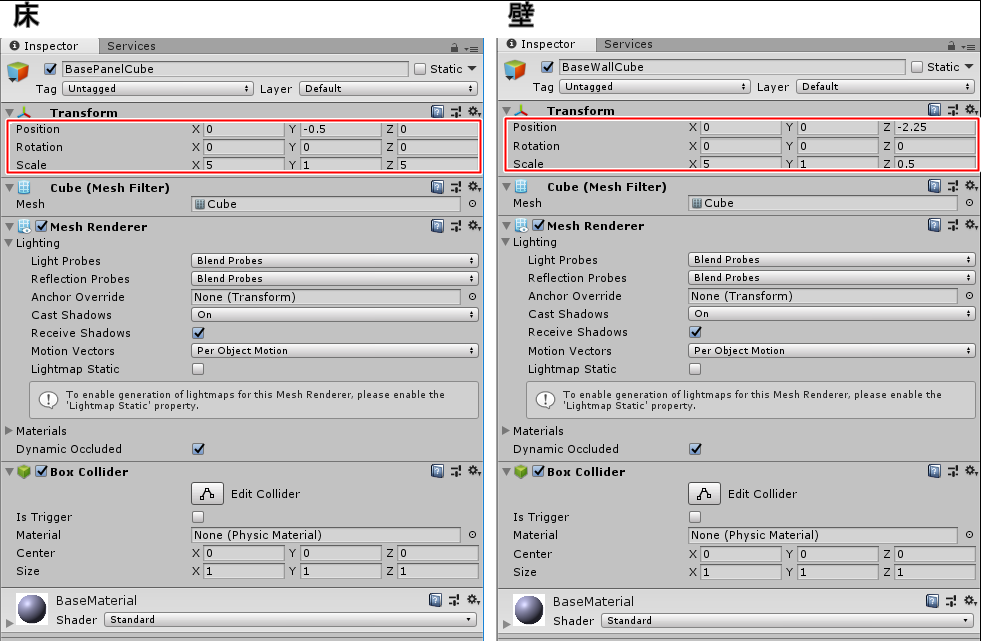This screenshot has width=981, height=641.
Task: Open Box Collider gear menu for BasePanelCube
Action: [474, 470]
